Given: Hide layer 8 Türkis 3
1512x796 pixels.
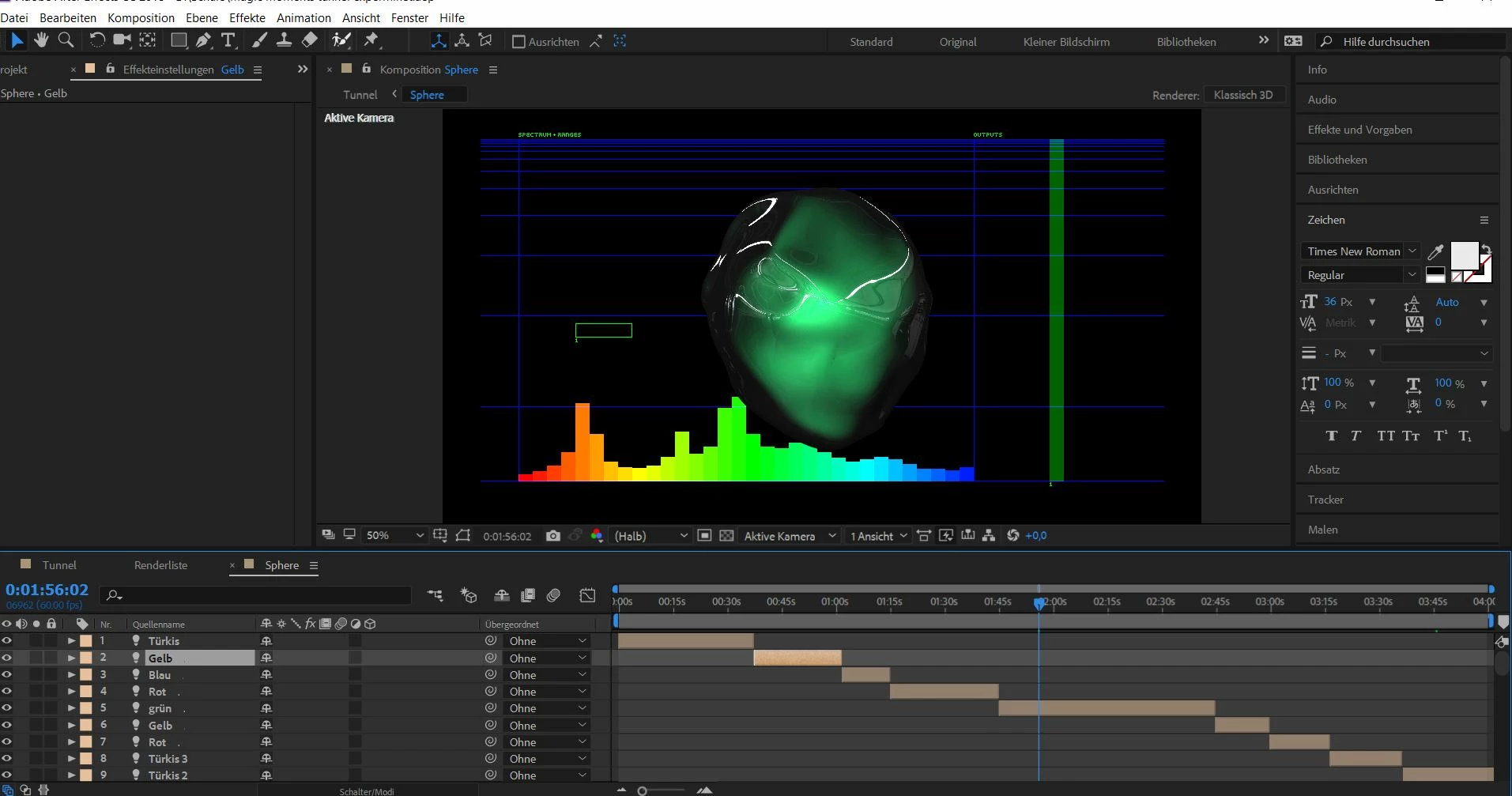Looking at the screenshot, I should pos(7,759).
